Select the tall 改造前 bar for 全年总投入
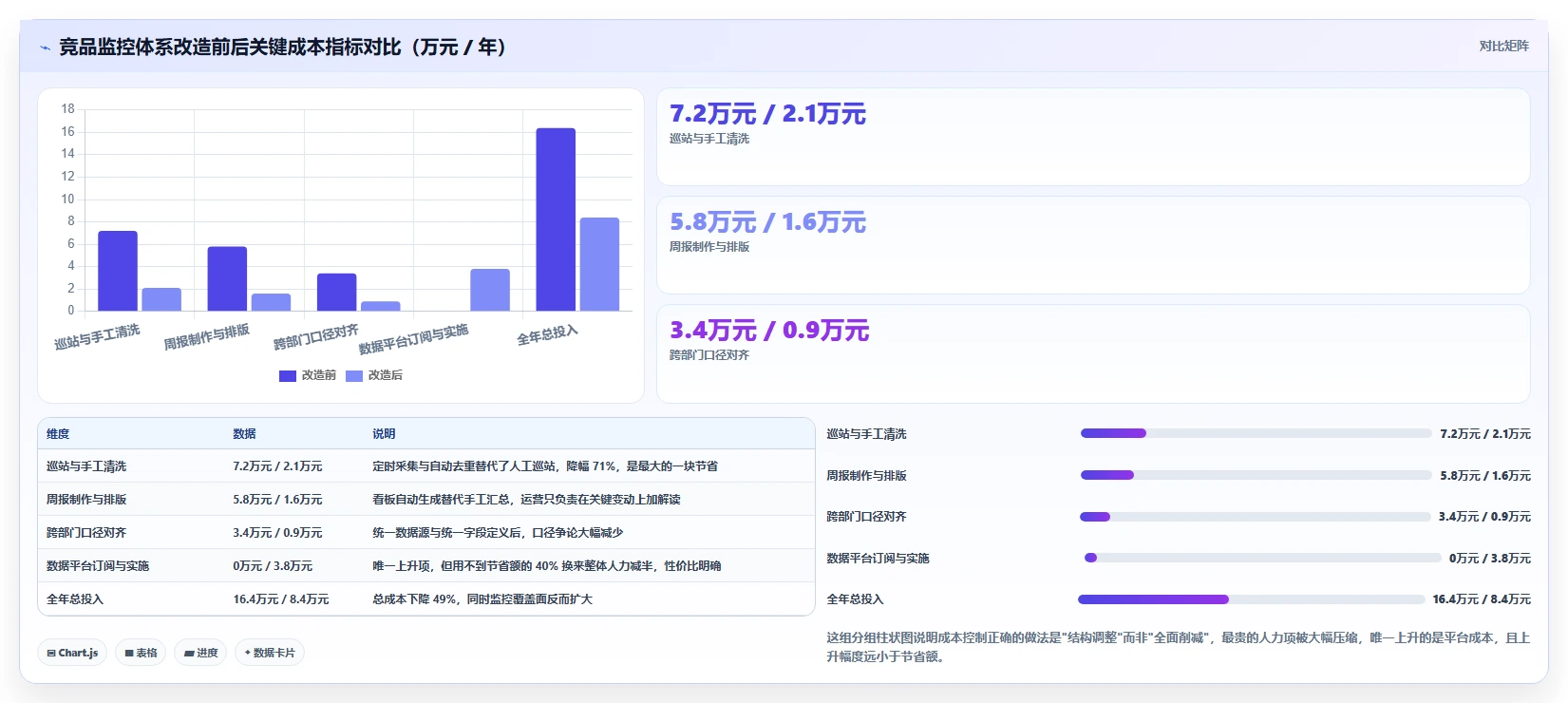 pos(556,219)
